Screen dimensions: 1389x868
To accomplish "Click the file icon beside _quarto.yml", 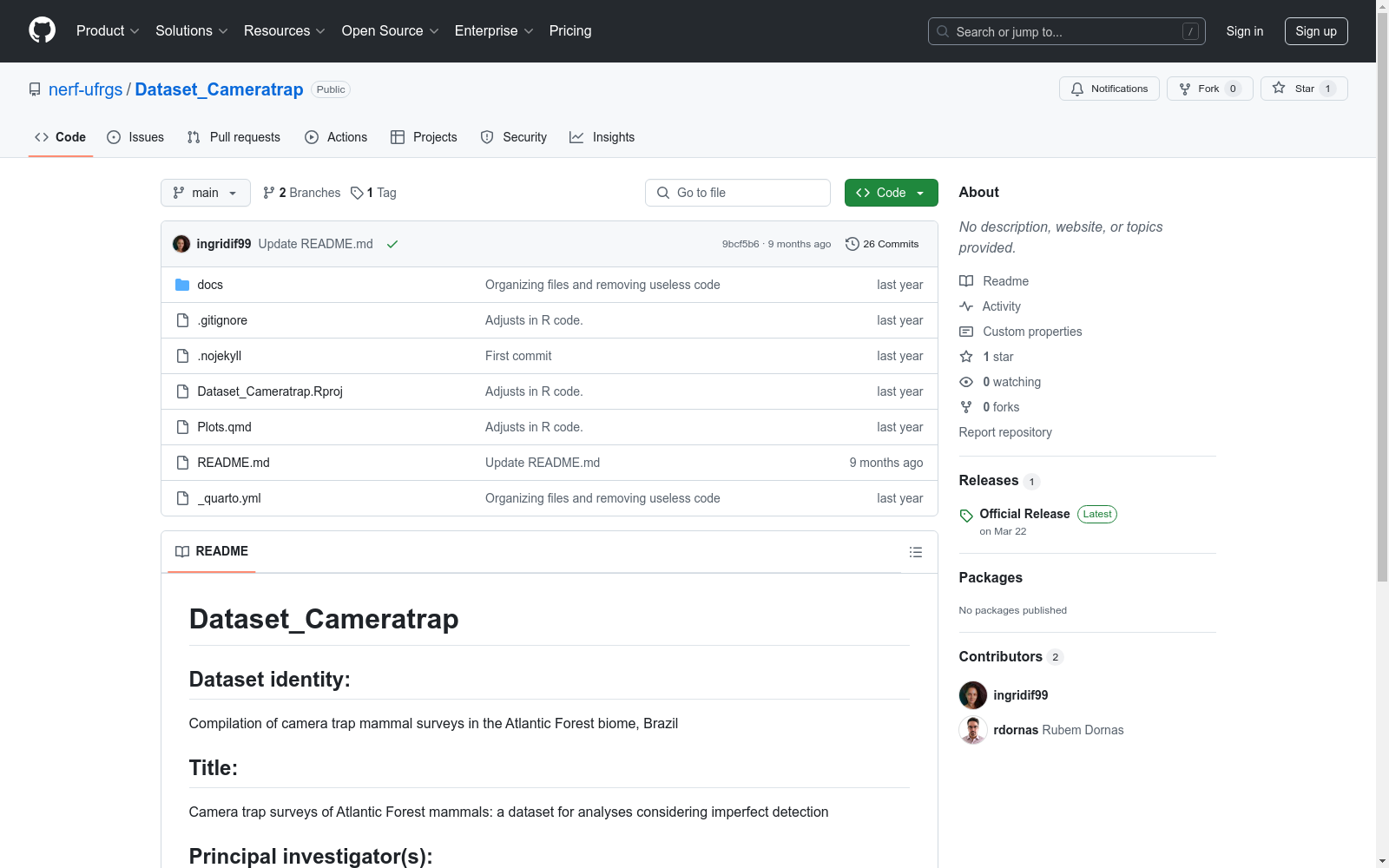I will 182,498.
